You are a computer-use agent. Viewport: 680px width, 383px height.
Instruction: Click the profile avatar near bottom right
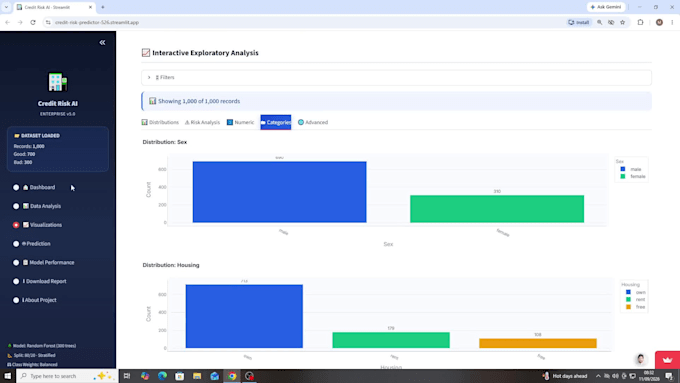tap(641, 359)
